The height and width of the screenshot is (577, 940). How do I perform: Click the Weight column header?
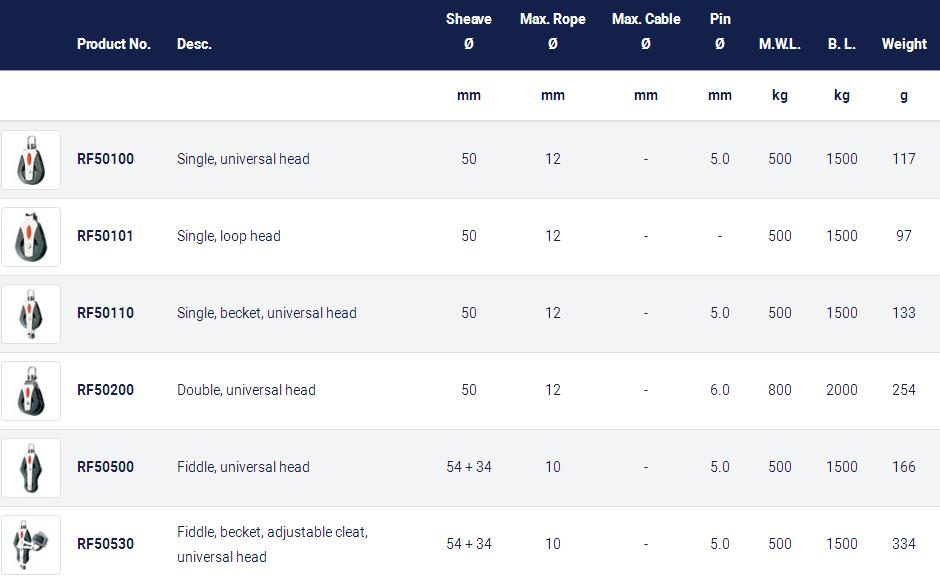click(x=904, y=44)
